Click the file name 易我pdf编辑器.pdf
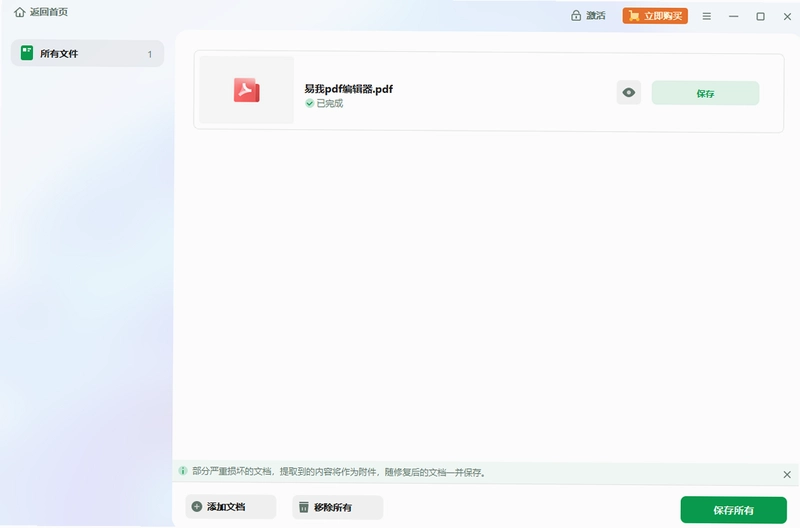 (348, 89)
